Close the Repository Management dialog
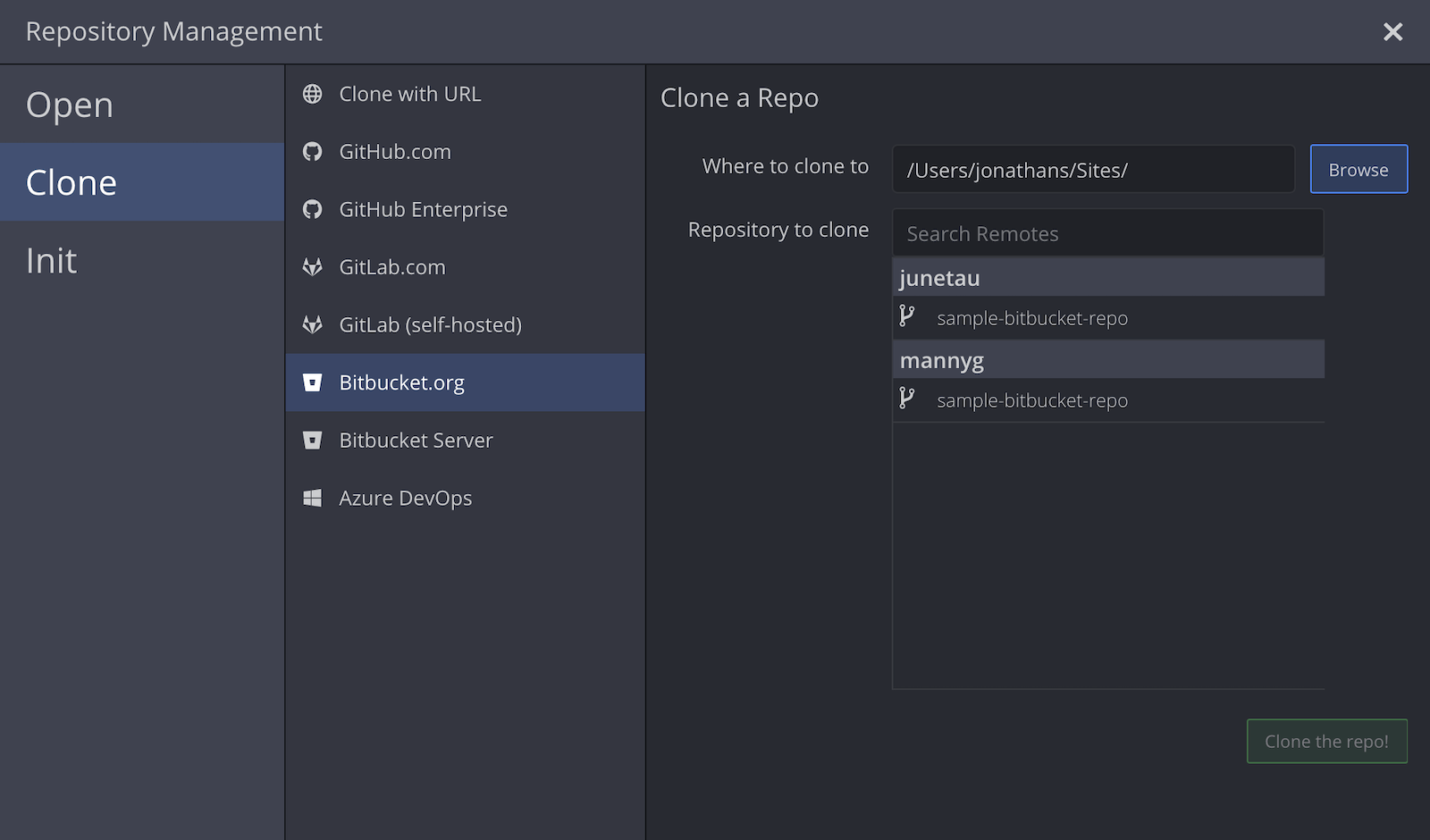1430x840 pixels. pyautogui.click(x=1392, y=32)
